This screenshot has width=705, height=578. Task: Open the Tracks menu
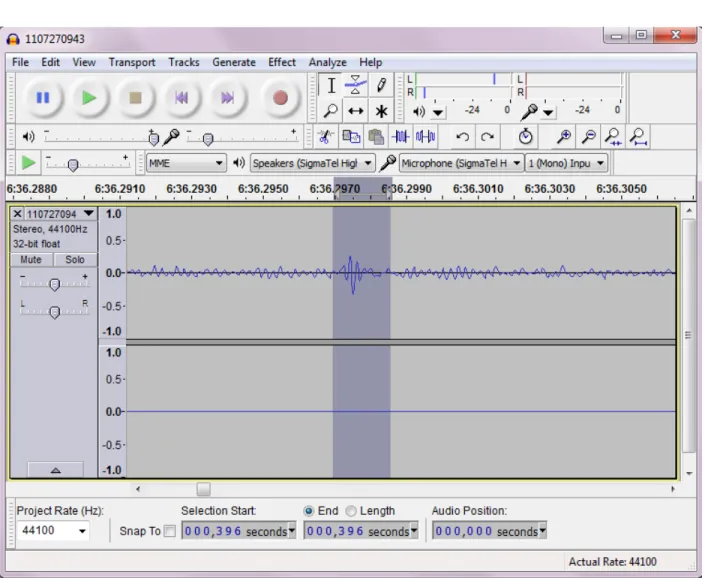pos(183,62)
